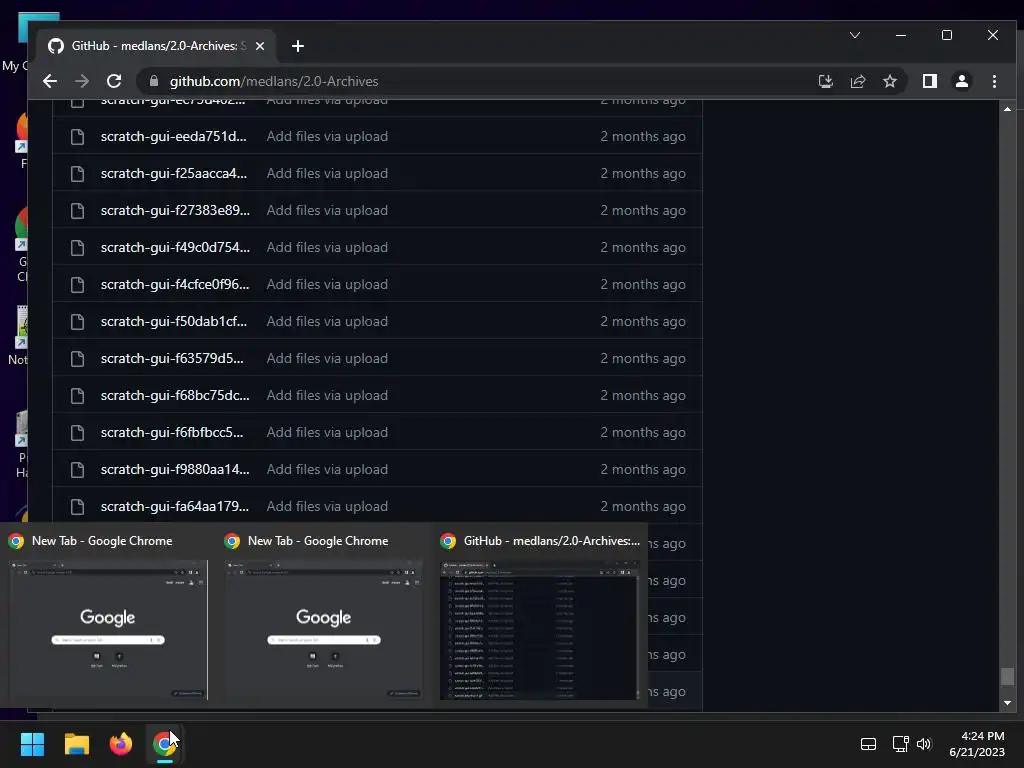Open file scratch-gui-f49c0d754...
This screenshot has width=1024, height=768.
tap(175, 248)
